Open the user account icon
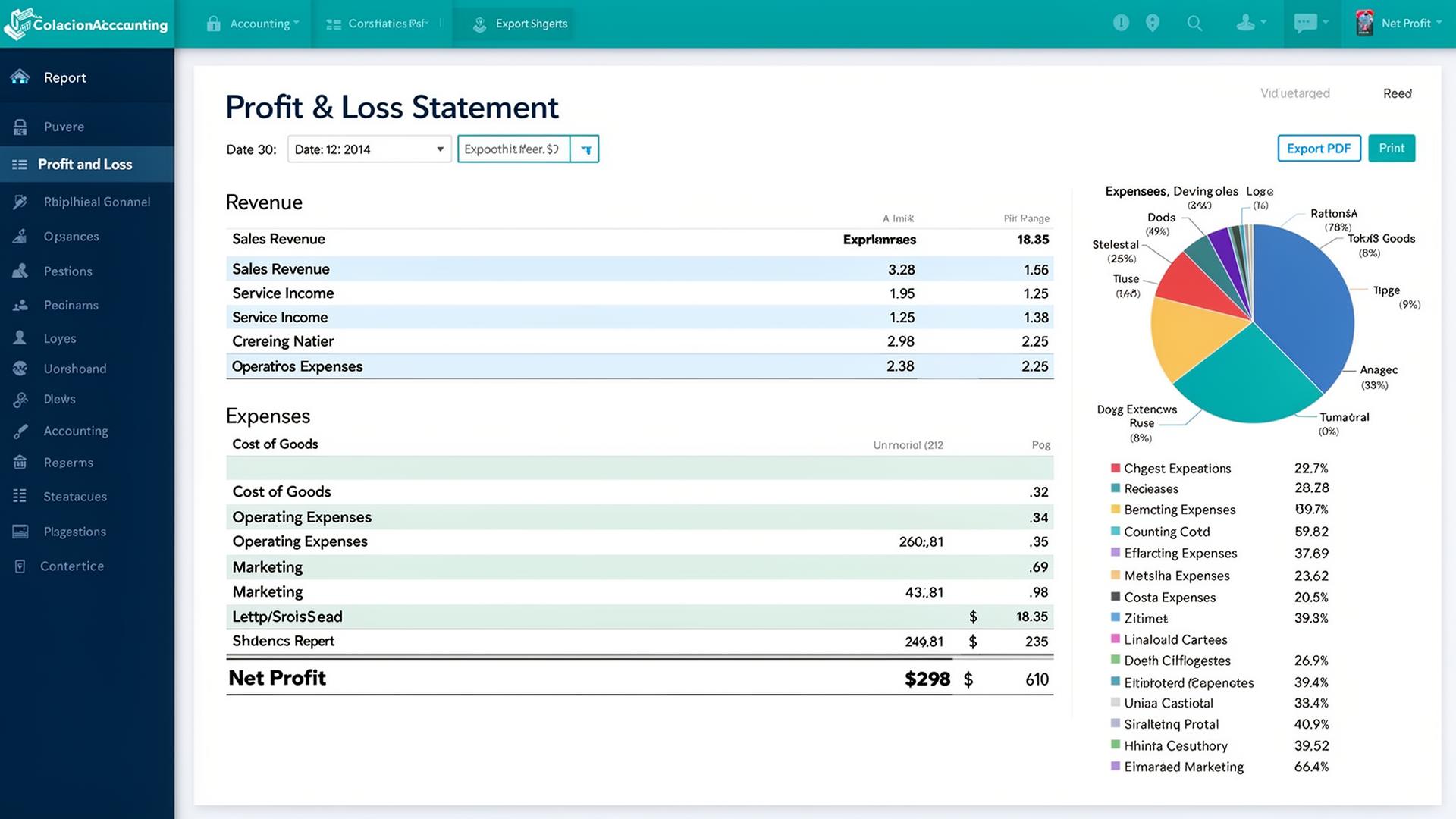 click(x=1245, y=23)
